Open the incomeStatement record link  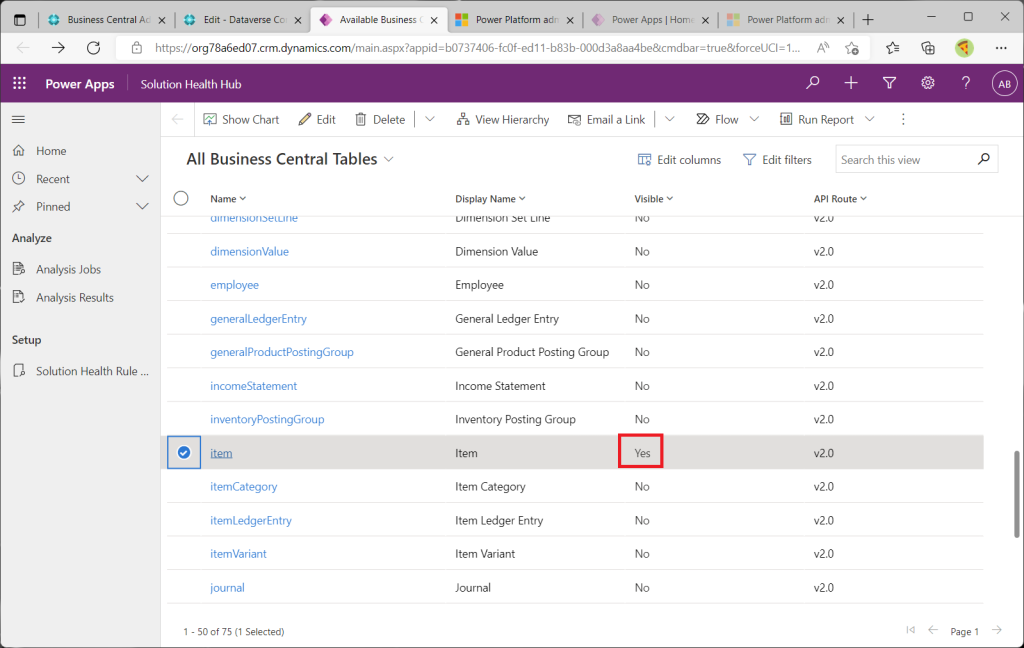pyautogui.click(x=253, y=386)
